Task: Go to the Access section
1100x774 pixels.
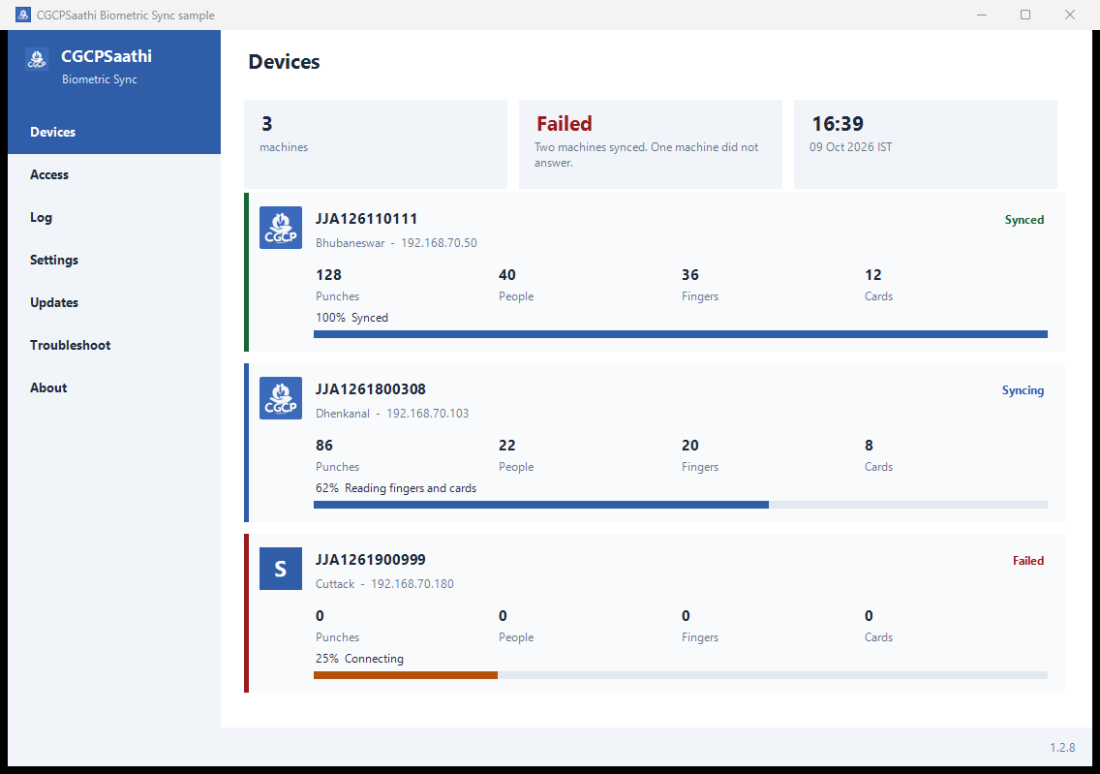Action: click(114, 175)
